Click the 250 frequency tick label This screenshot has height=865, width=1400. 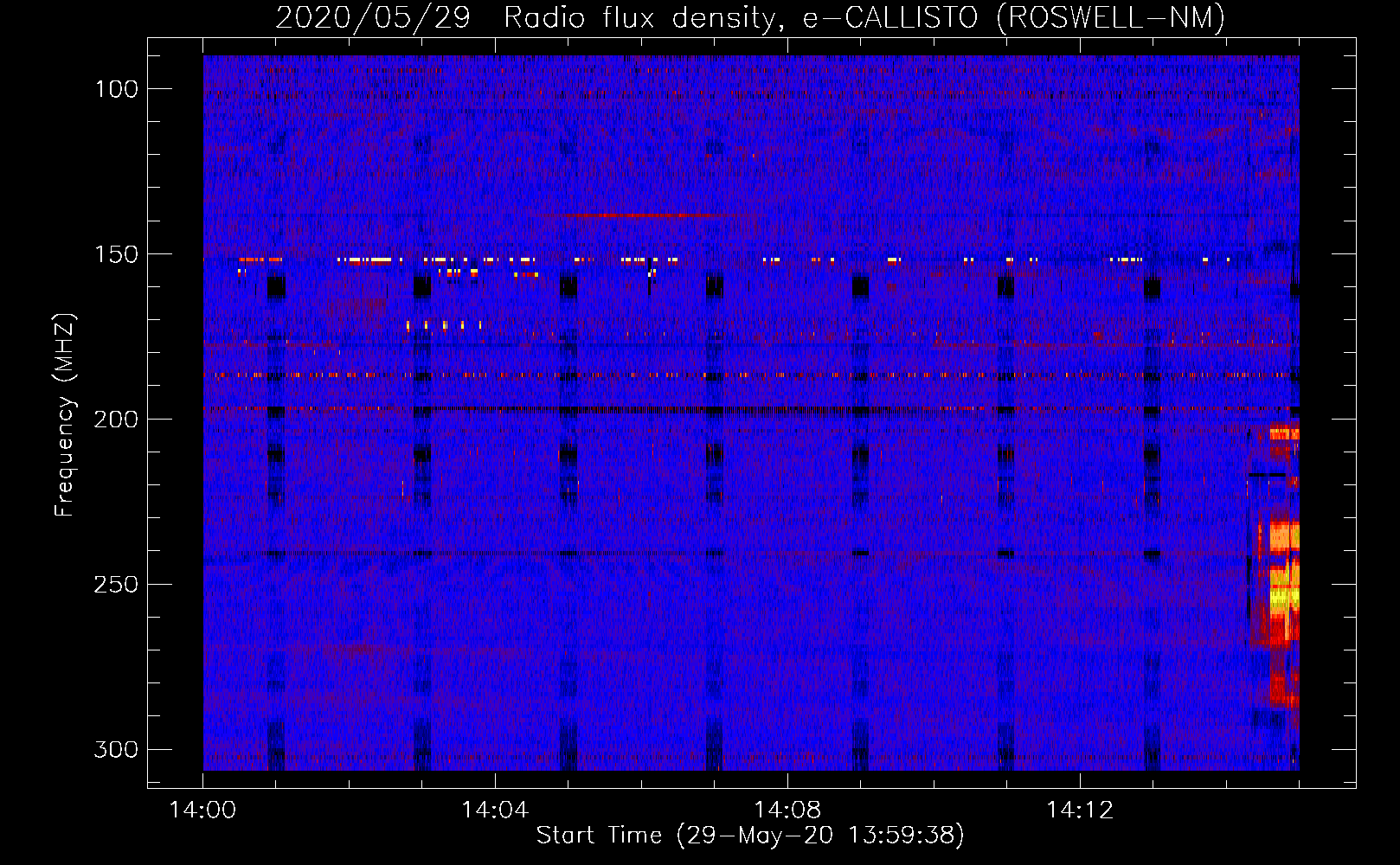pyautogui.click(x=117, y=585)
